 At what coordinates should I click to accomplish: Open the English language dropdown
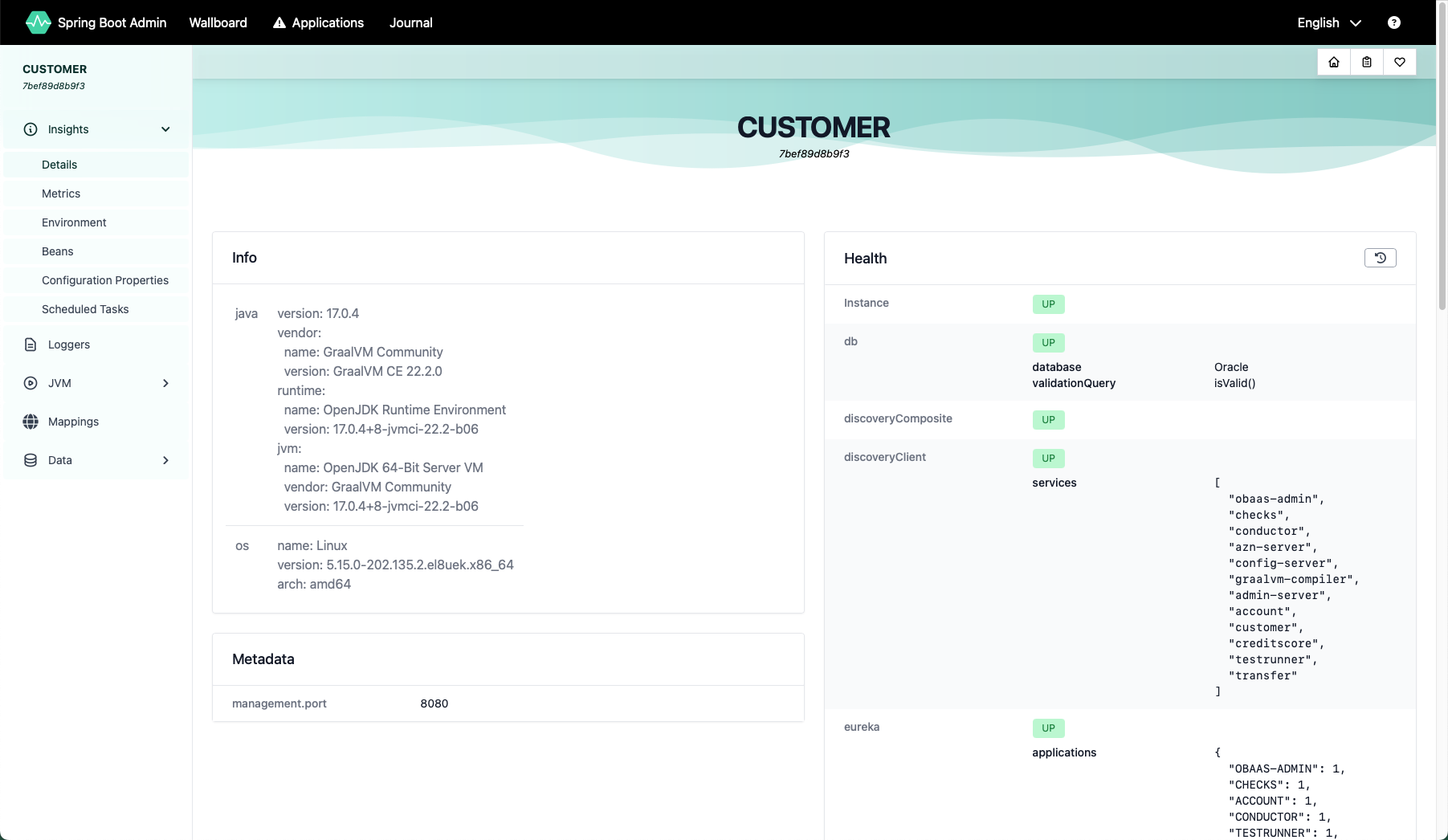[1328, 22]
